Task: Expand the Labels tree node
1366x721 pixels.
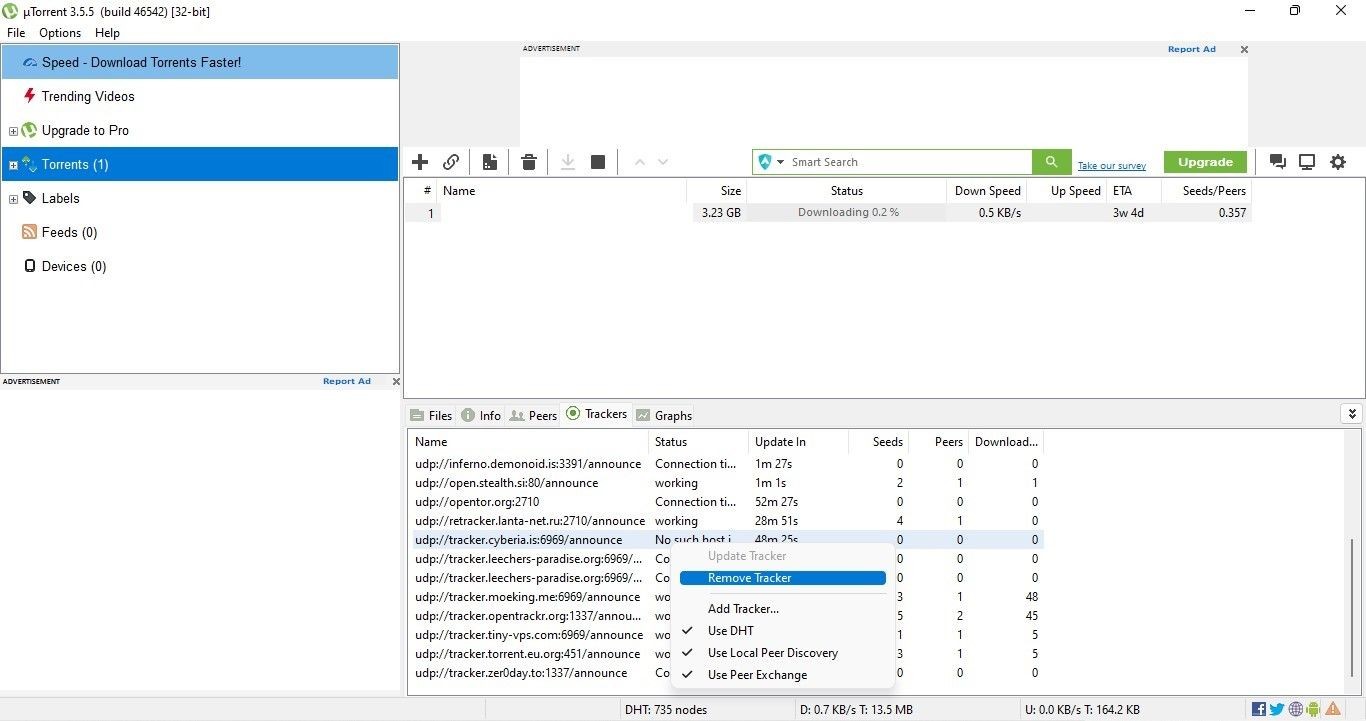Action: point(13,199)
